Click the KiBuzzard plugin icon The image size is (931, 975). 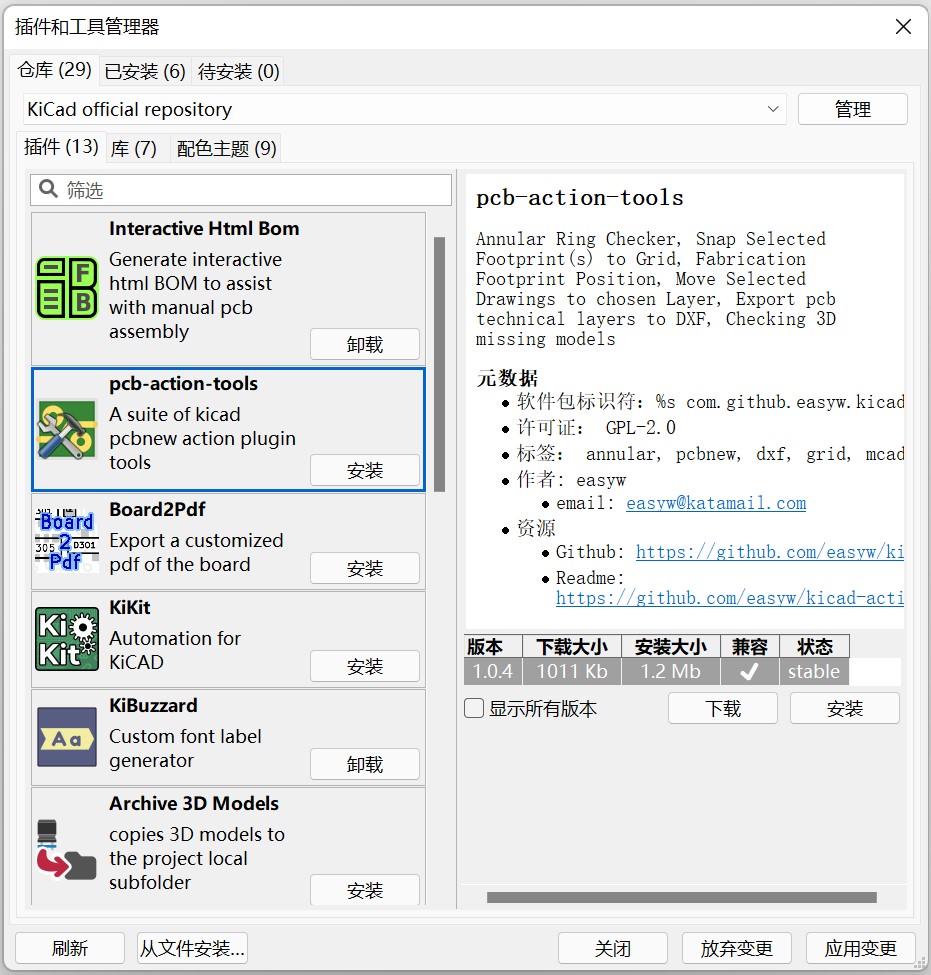pyautogui.click(x=67, y=737)
